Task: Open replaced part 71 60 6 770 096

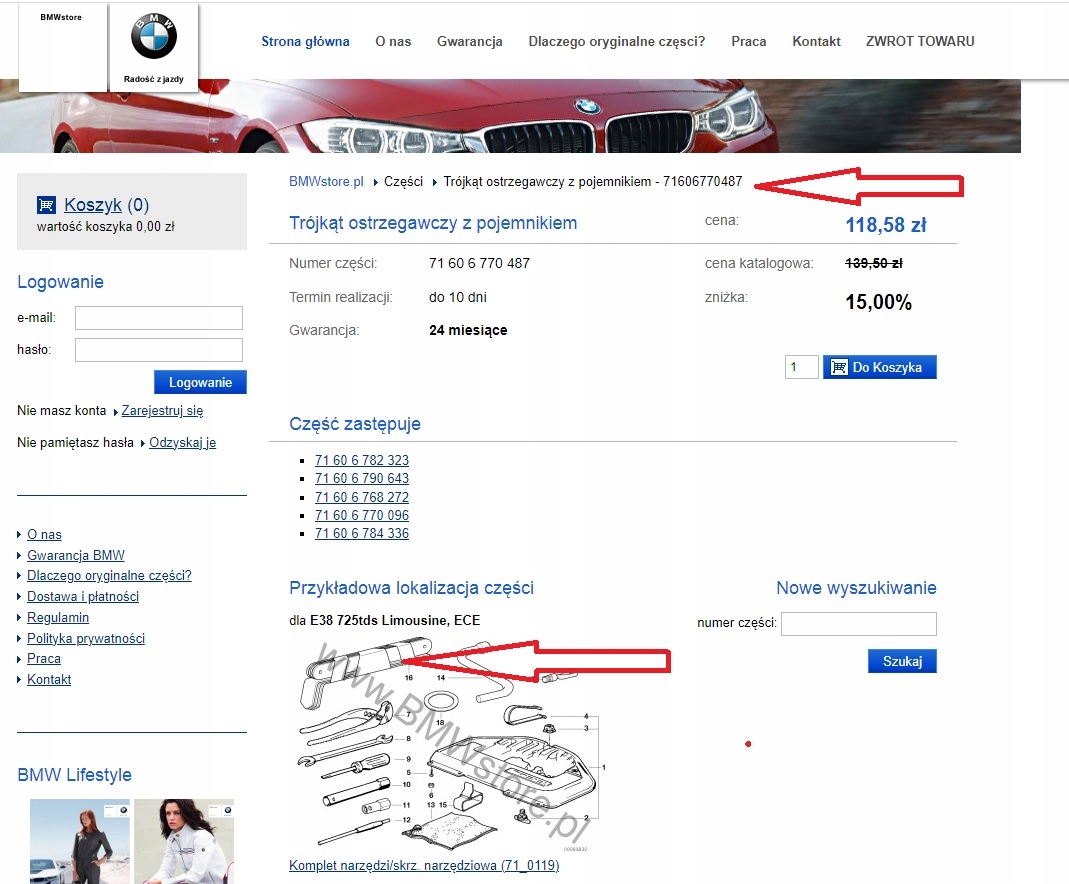Action: tap(362, 515)
